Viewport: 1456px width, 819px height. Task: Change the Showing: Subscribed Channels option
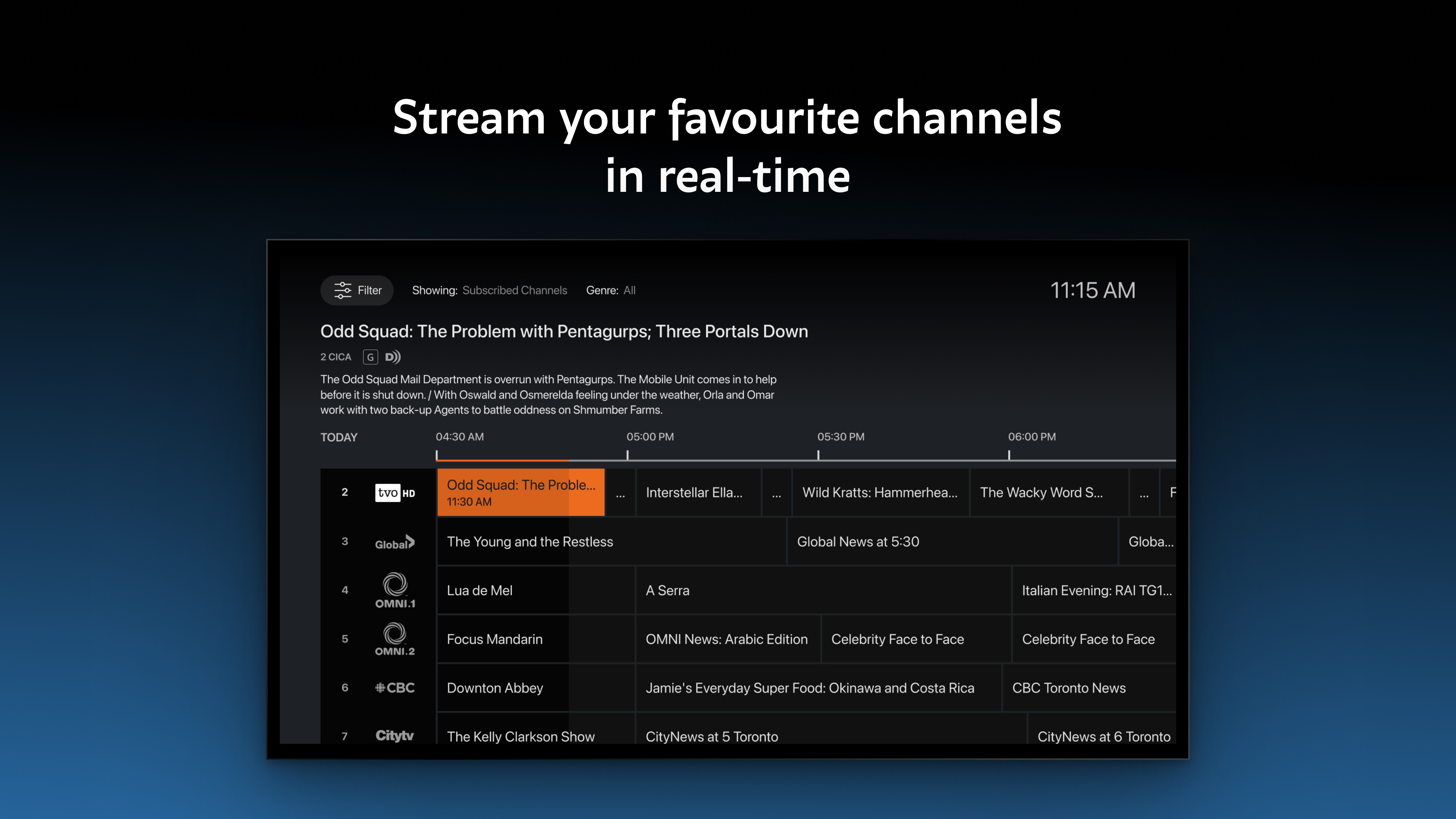point(490,290)
